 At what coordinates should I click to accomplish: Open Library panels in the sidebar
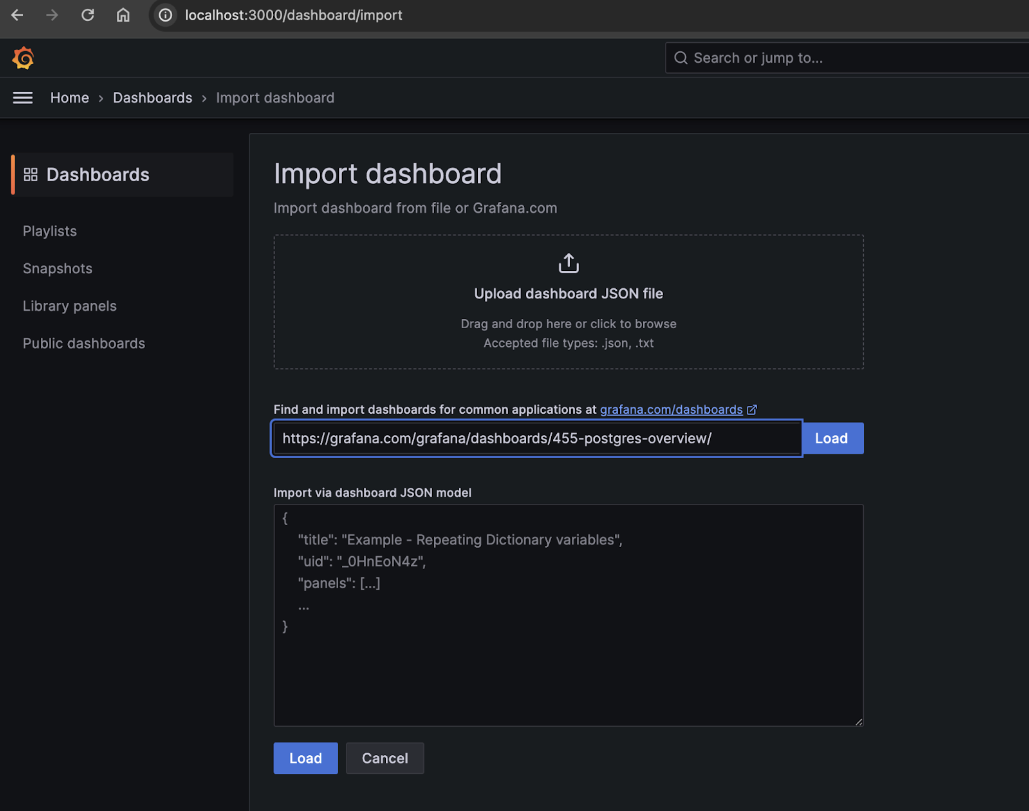point(69,306)
